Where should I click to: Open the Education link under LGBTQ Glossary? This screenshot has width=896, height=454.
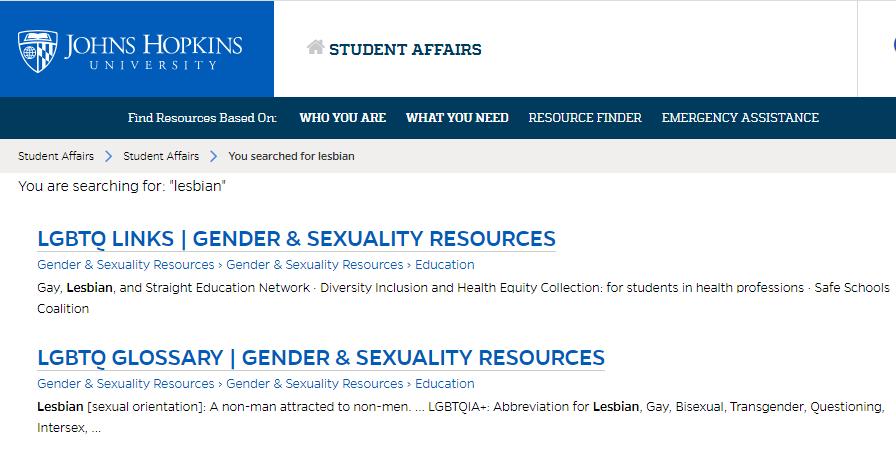[x=445, y=384]
